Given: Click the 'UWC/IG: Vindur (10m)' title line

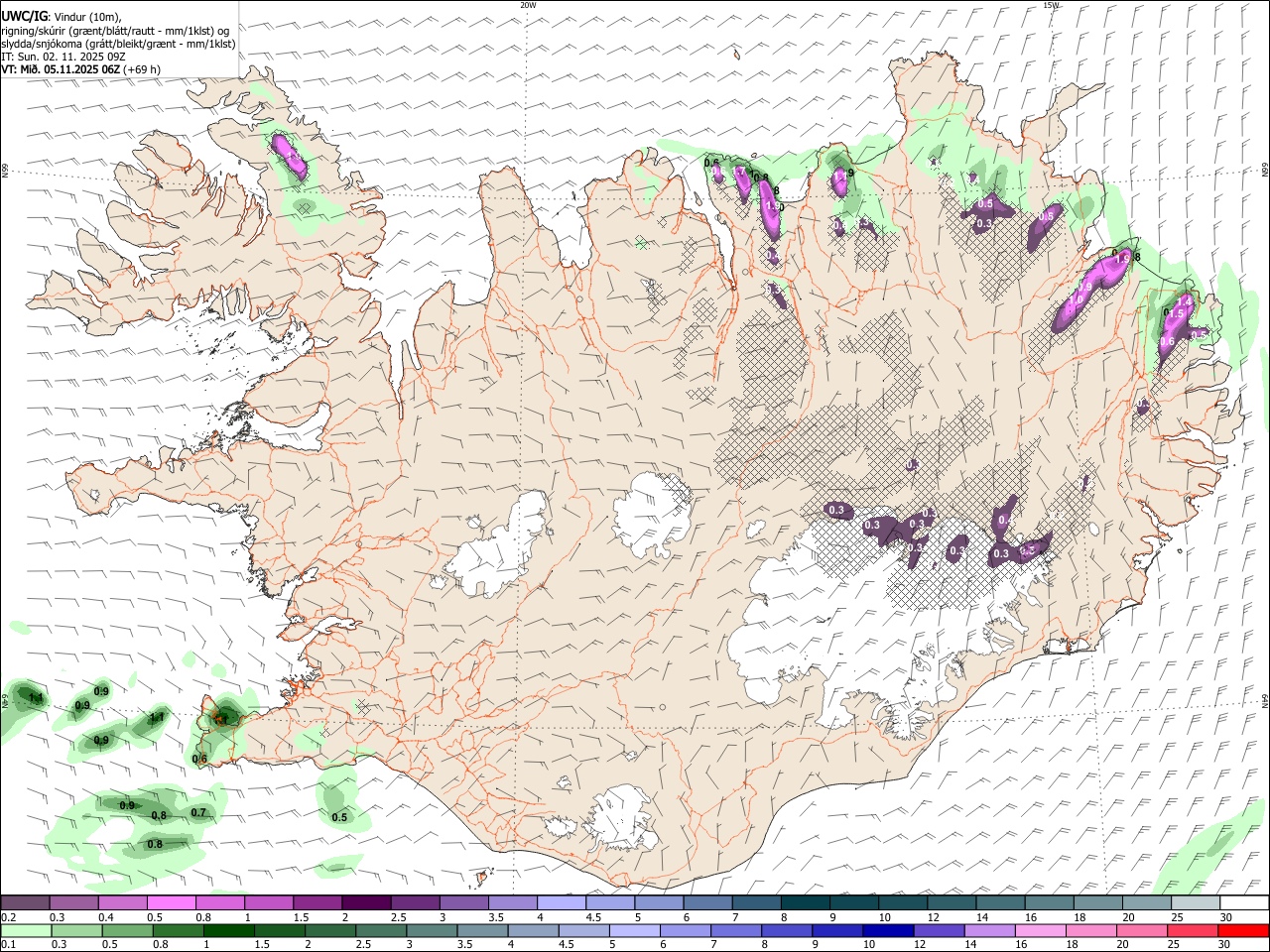Looking at the screenshot, I should [62, 16].
